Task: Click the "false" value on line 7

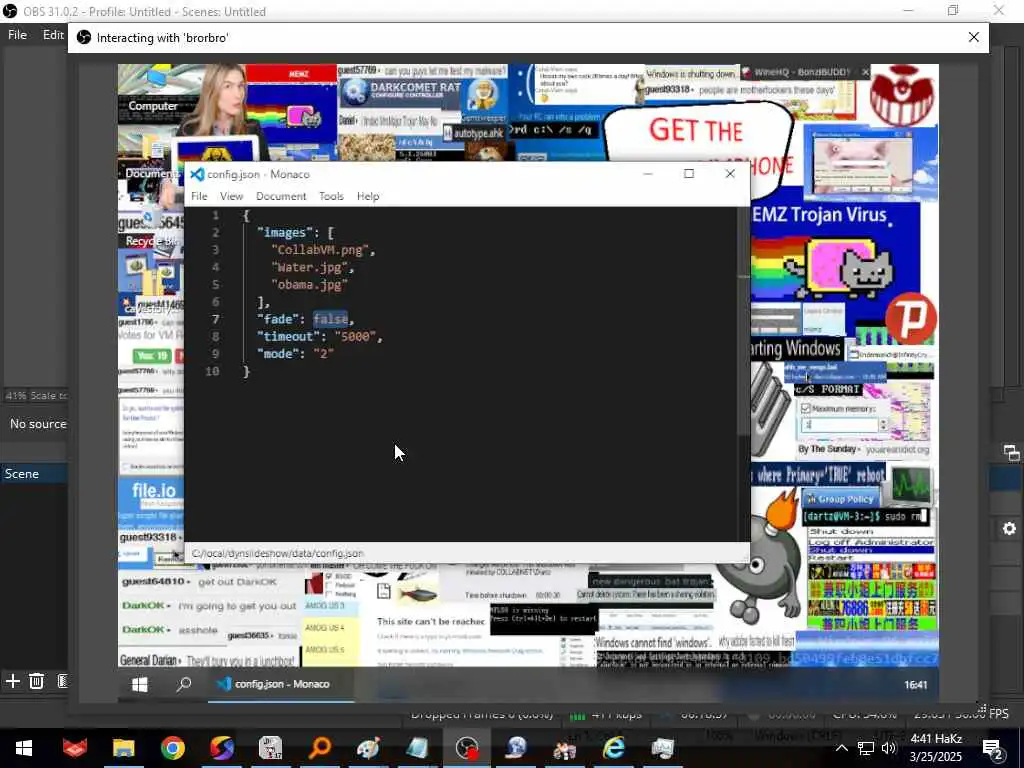Action: 330,319
